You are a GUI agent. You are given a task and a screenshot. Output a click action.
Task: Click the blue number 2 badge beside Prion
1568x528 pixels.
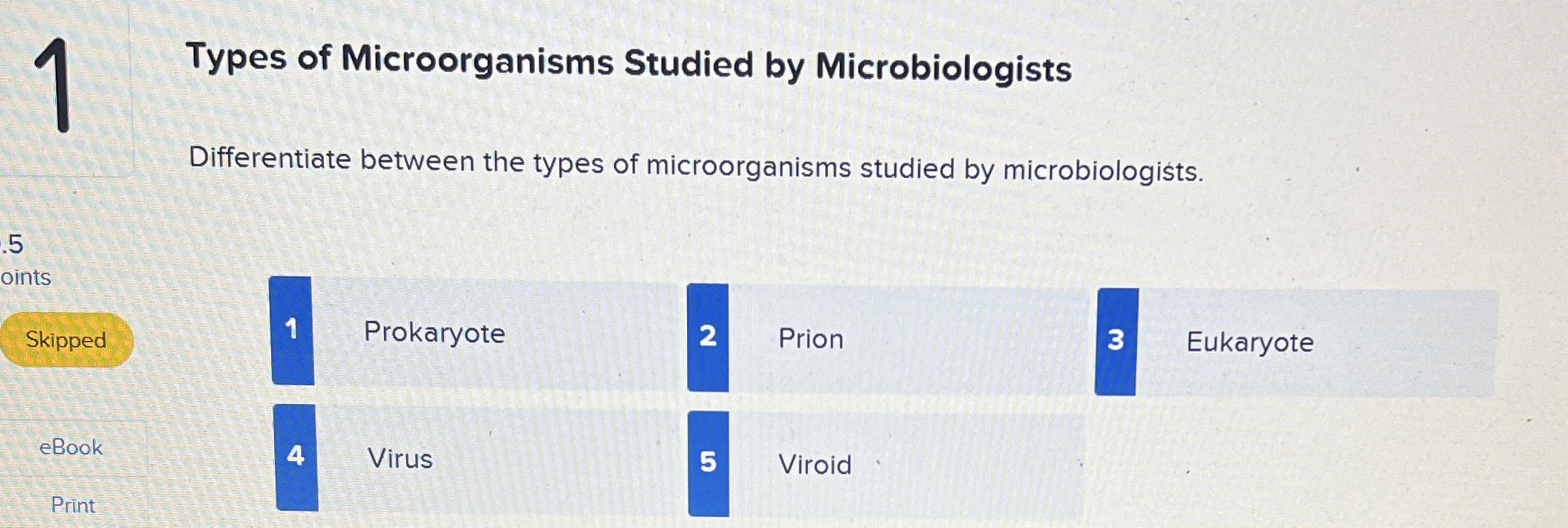[x=709, y=335]
